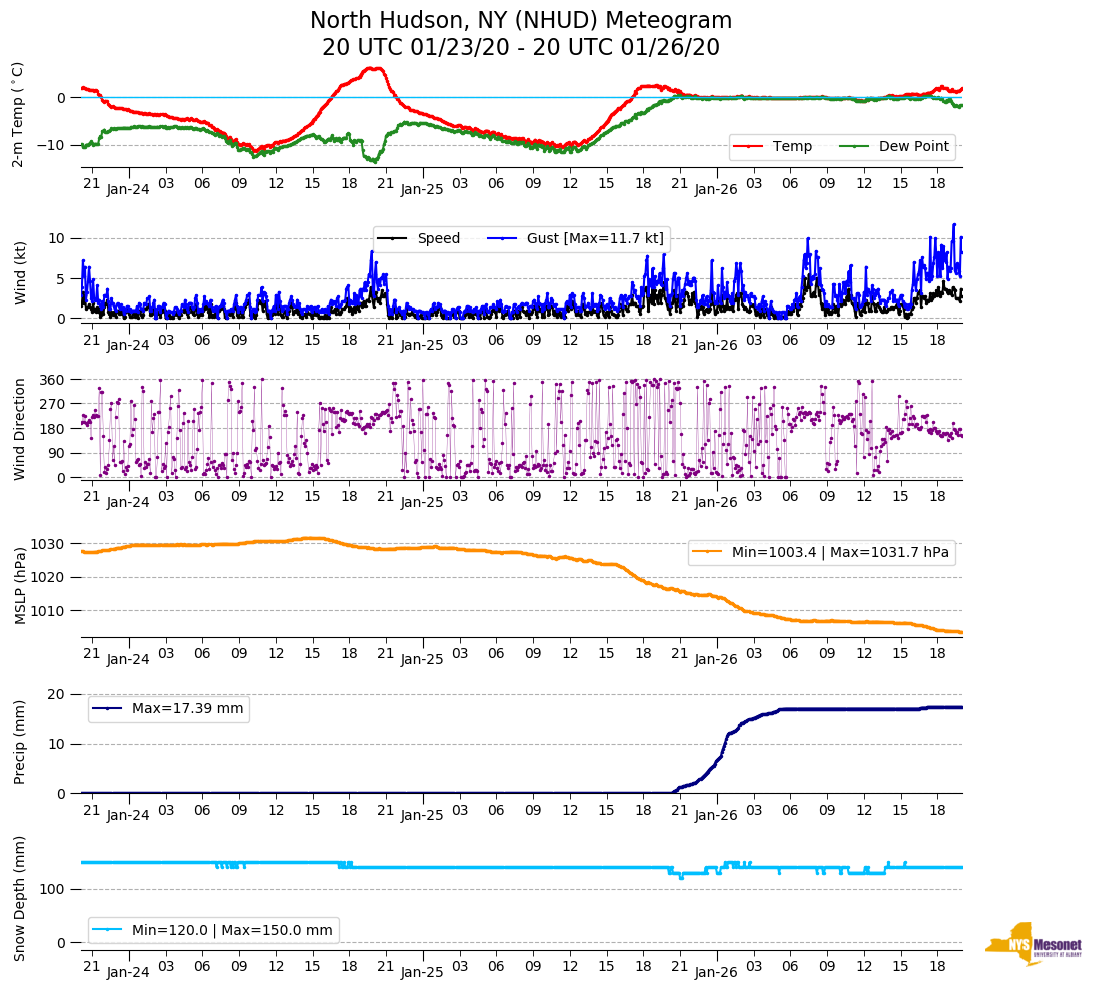
Task: Click the date range subtitle under the title
Action: pos(521,48)
